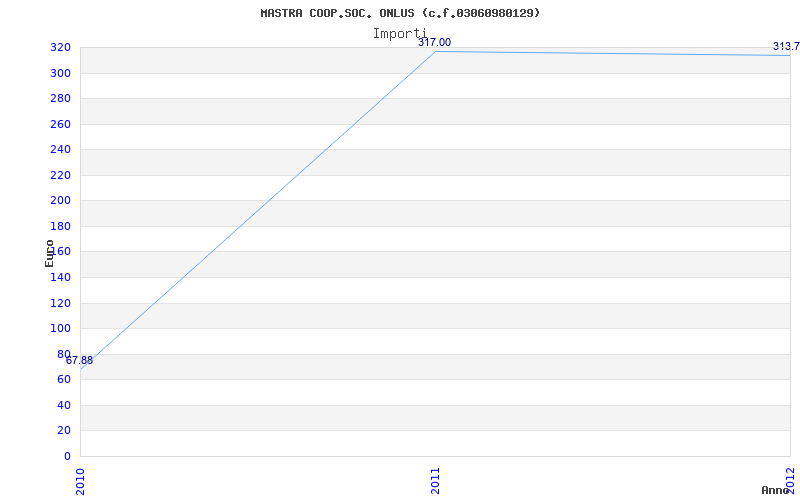This screenshot has width=800, height=500.
Task: Click the 280 y-axis tick label
Action: pos(60,99)
